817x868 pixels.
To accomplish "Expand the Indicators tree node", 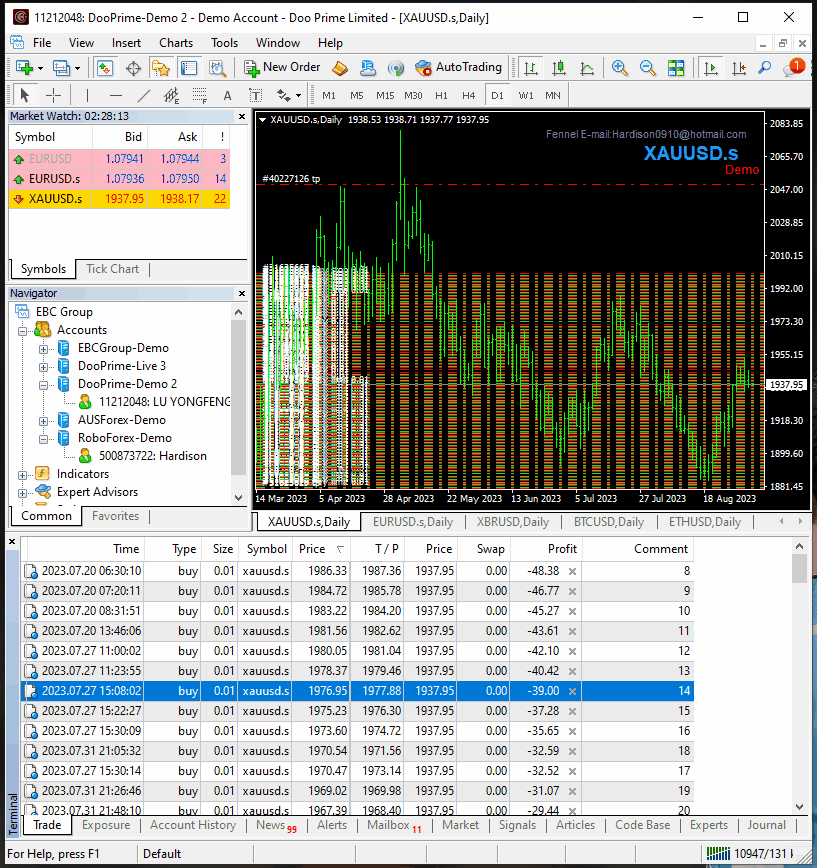I will 23,474.
